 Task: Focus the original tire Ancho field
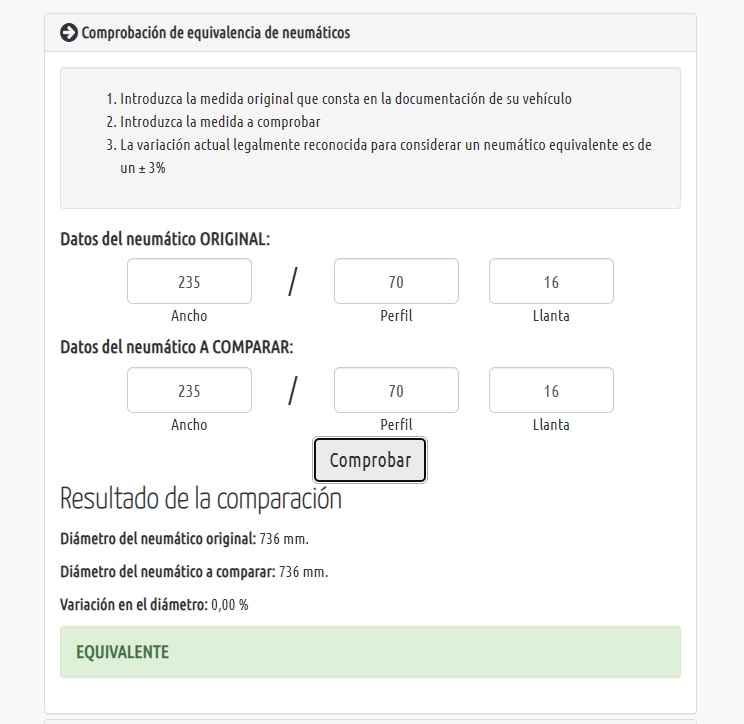click(189, 282)
